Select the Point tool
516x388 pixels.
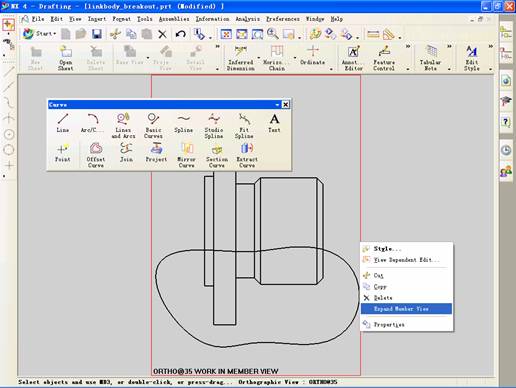(x=63, y=153)
